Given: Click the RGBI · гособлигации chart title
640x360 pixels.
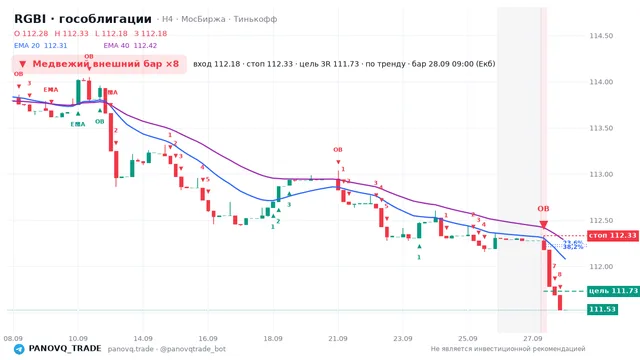Looking at the screenshot, I should (x=83, y=19).
